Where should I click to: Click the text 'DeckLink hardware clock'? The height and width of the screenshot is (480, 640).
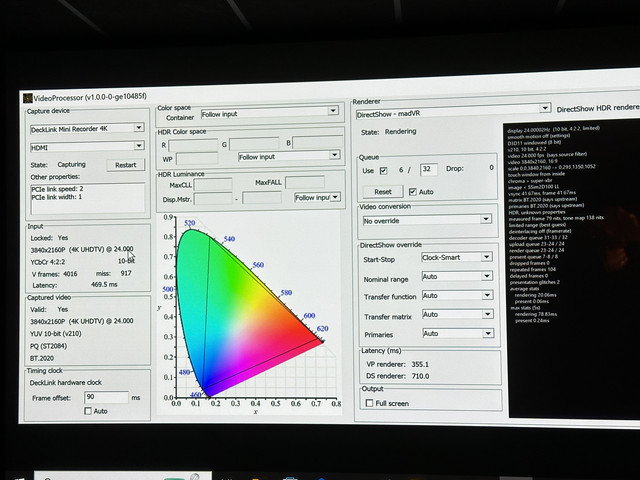[x=66, y=382]
